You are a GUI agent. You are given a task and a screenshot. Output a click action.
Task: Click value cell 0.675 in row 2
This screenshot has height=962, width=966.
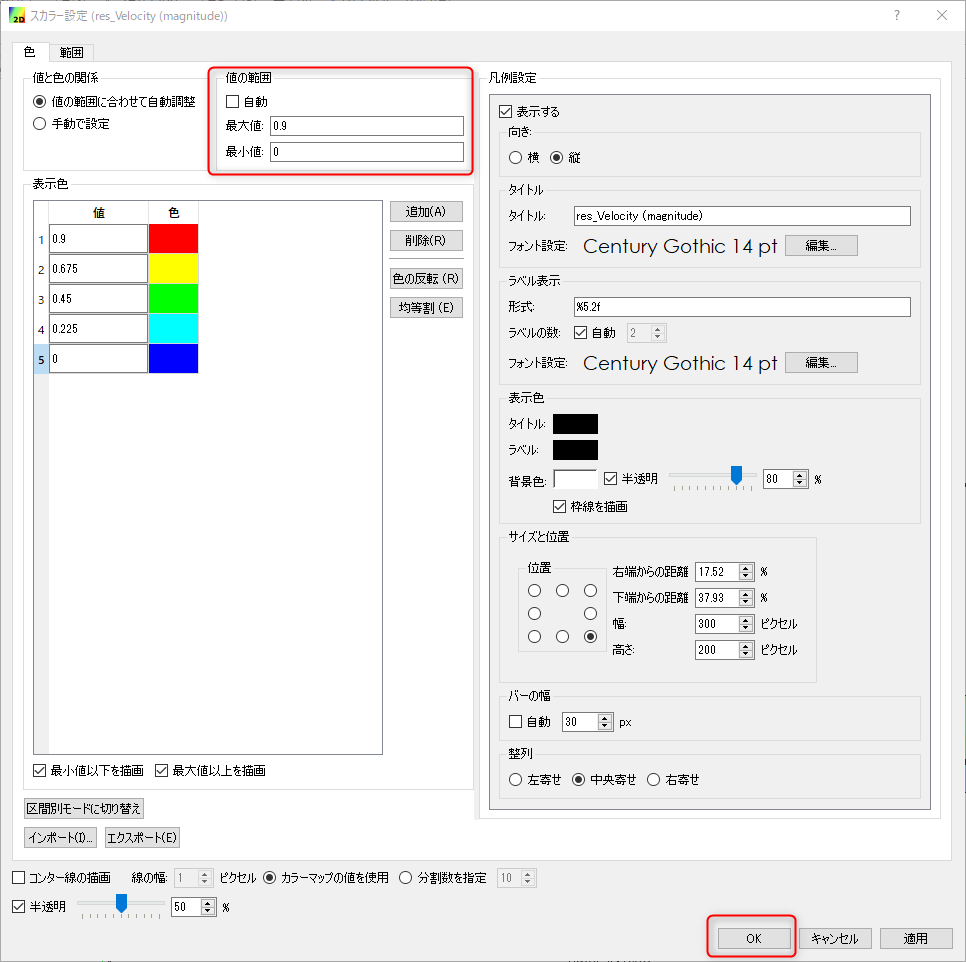click(x=98, y=269)
